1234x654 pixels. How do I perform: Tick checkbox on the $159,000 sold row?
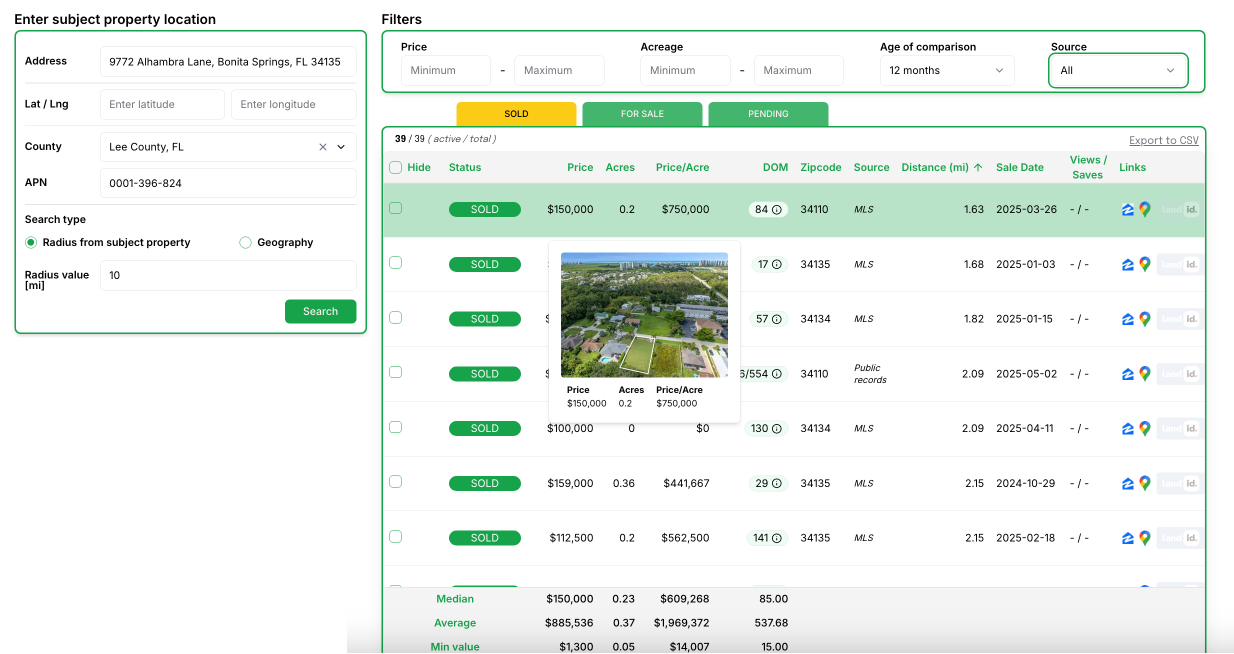395,482
